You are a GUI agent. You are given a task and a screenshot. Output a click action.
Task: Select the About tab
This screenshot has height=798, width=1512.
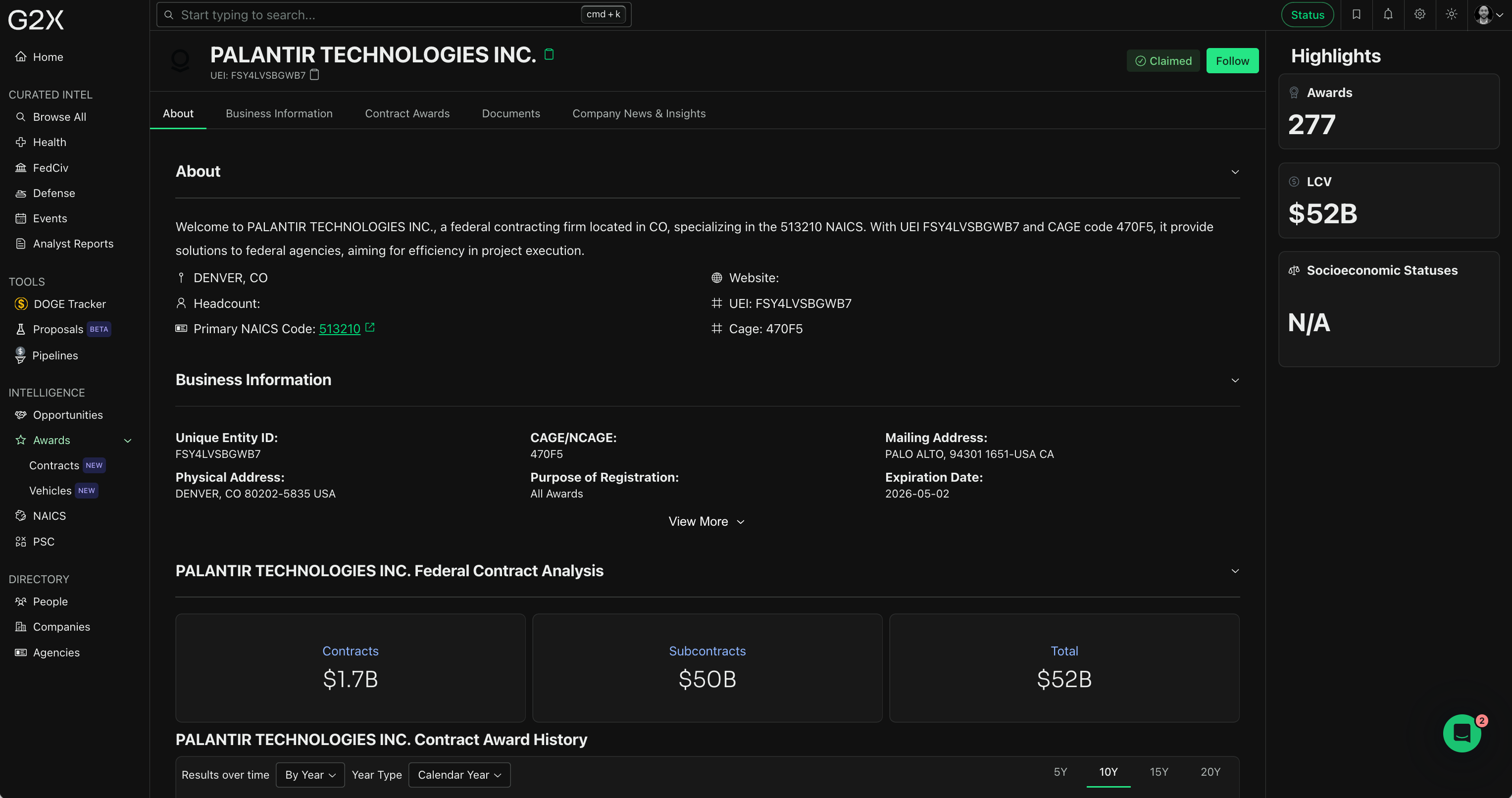[x=178, y=113]
